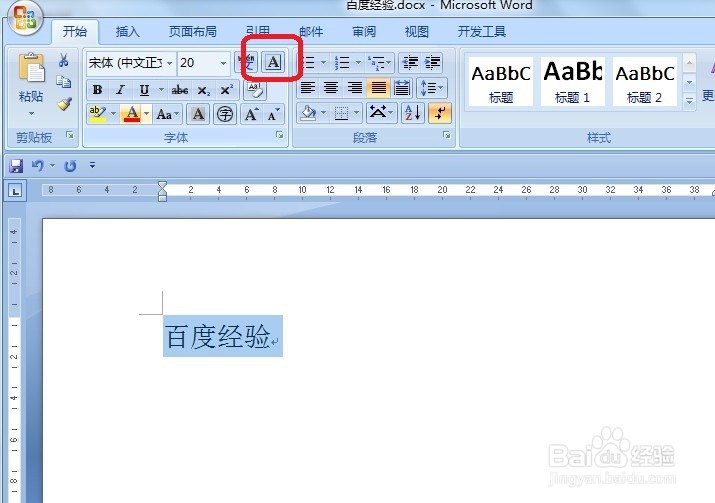The width and height of the screenshot is (715, 503).
Task: Open the 段落 dialog launcher
Action: click(x=447, y=135)
